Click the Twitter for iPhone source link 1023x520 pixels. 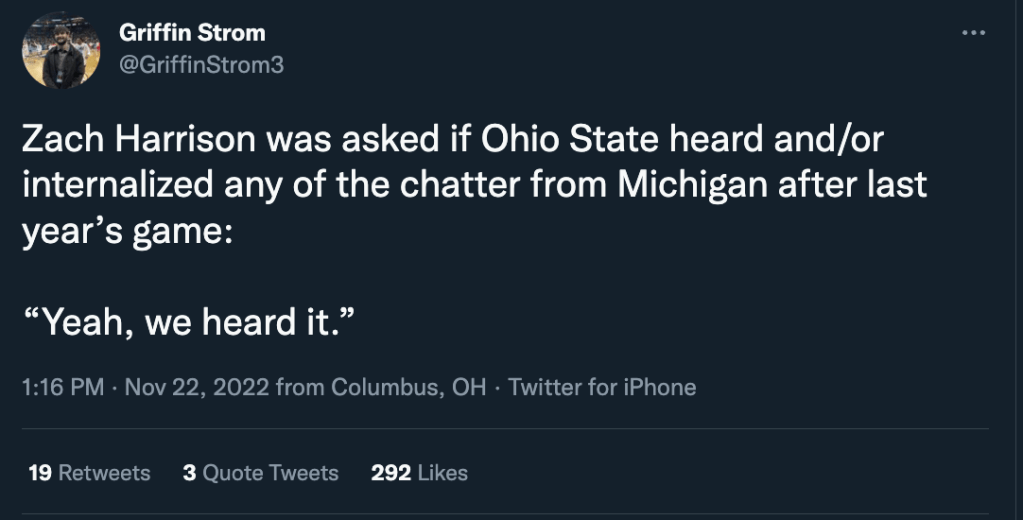(x=602, y=387)
